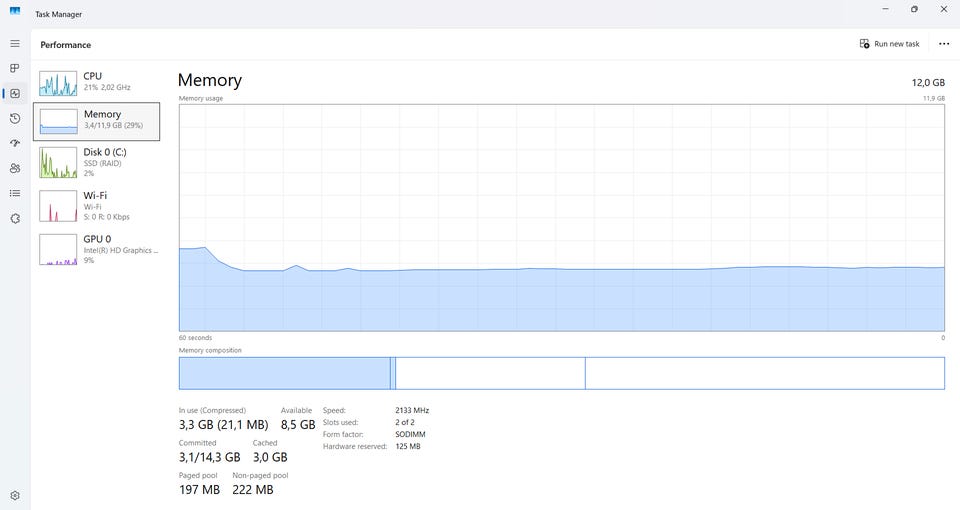Click the 2 of 2 slots used value

click(x=405, y=422)
